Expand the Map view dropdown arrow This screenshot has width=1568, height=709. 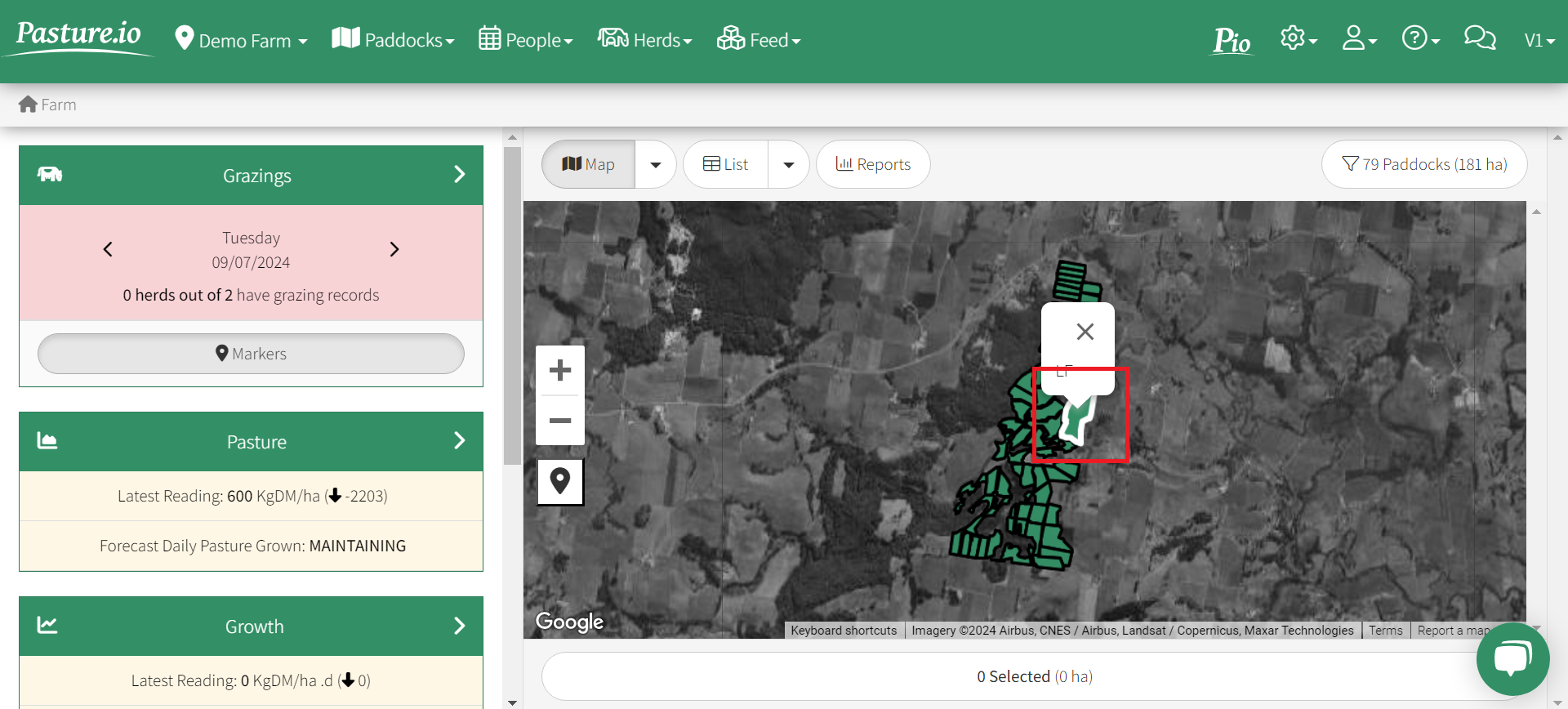tap(656, 164)
